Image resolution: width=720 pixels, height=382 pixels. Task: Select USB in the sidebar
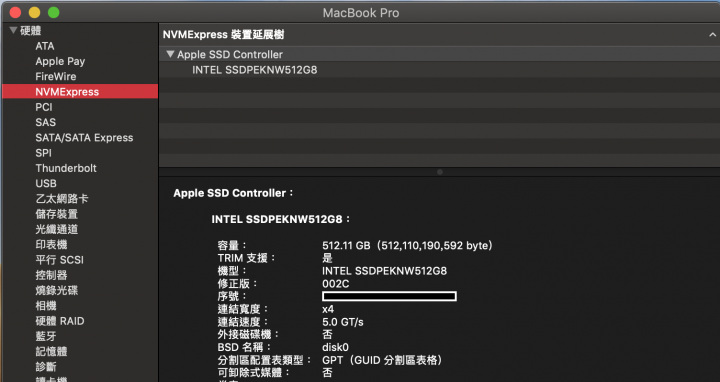tap(46, 183)
